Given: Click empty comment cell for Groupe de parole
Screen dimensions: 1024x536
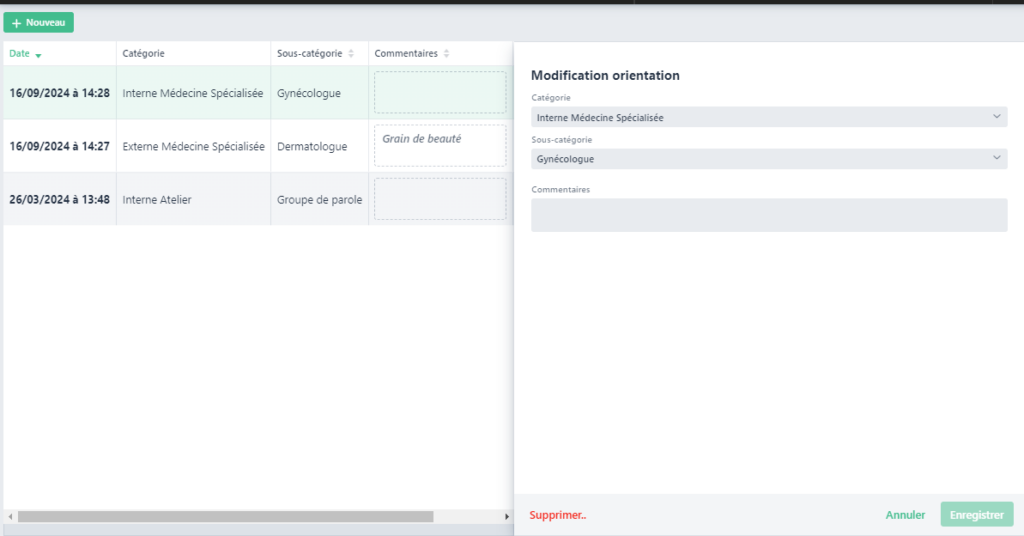Looking at the screenshot, I should 440,198.
